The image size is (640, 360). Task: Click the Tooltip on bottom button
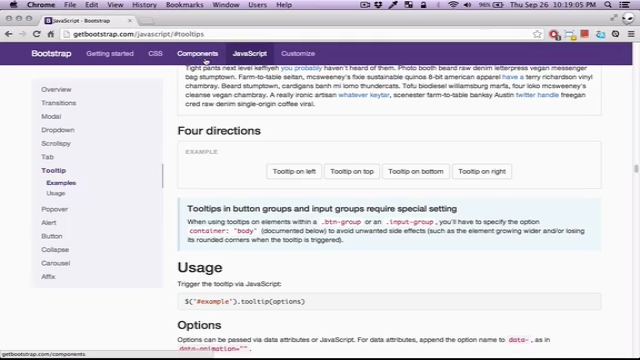coord(416,171)
